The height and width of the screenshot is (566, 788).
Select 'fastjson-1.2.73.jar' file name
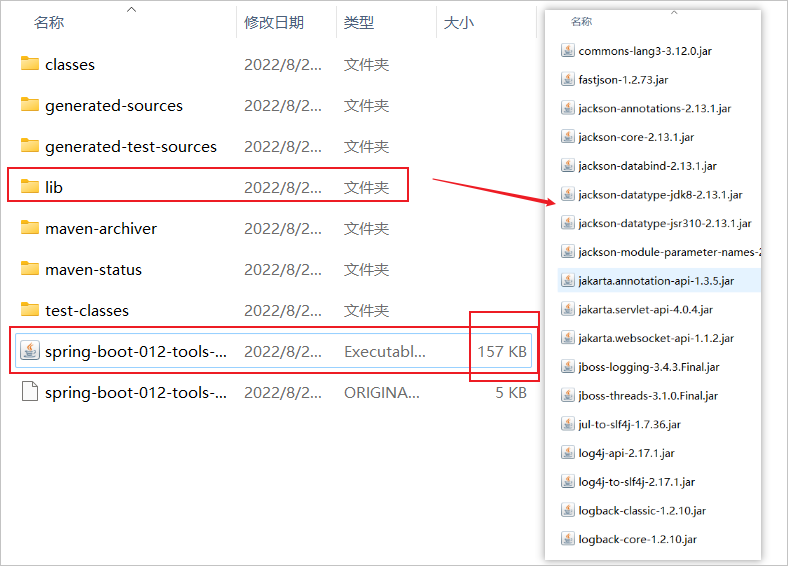pyautogui.click(x=623, y=79)
